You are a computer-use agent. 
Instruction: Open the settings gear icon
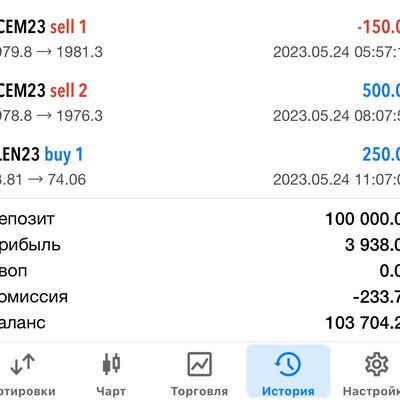(x=376, y=364)
